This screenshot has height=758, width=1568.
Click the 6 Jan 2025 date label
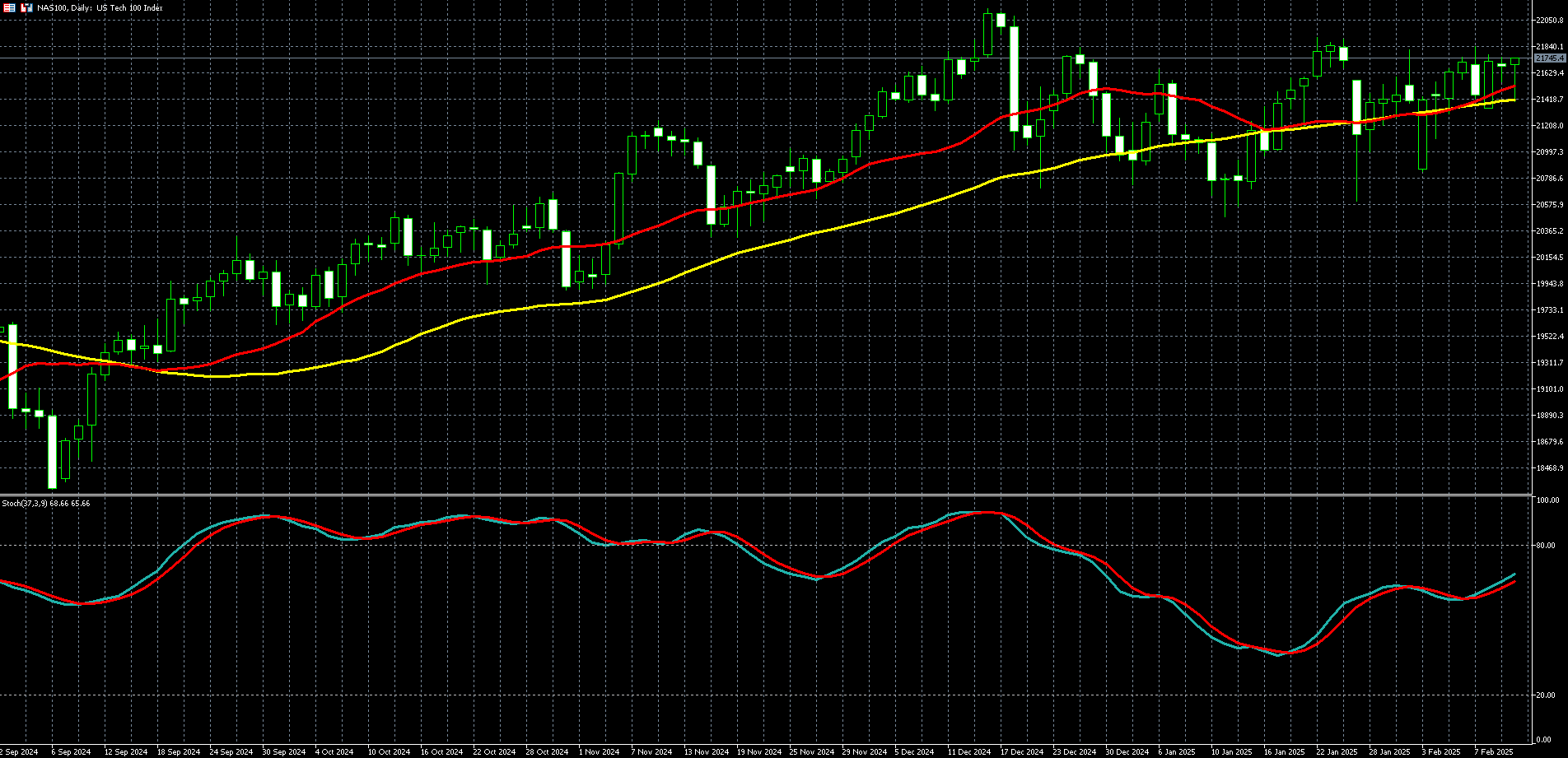point(1177,752)
